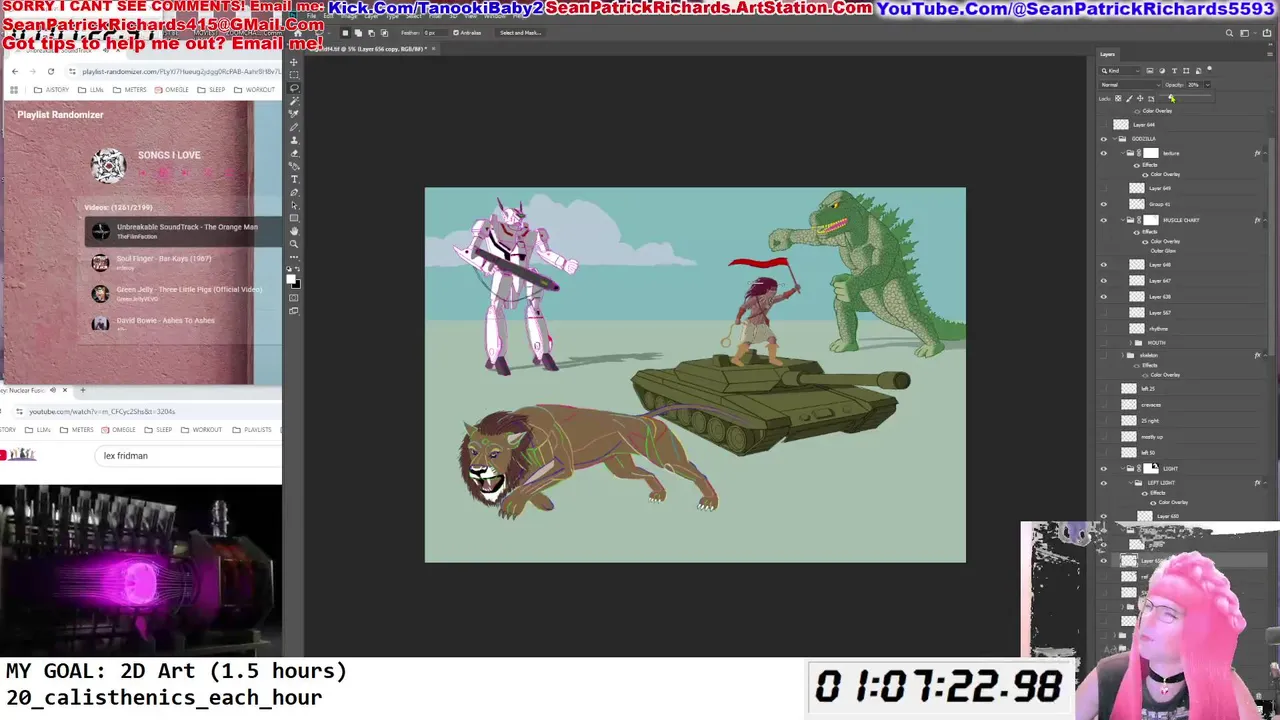Select the Move tool
This screenshot has height=720, width=1280.
(x=294, y=62)
